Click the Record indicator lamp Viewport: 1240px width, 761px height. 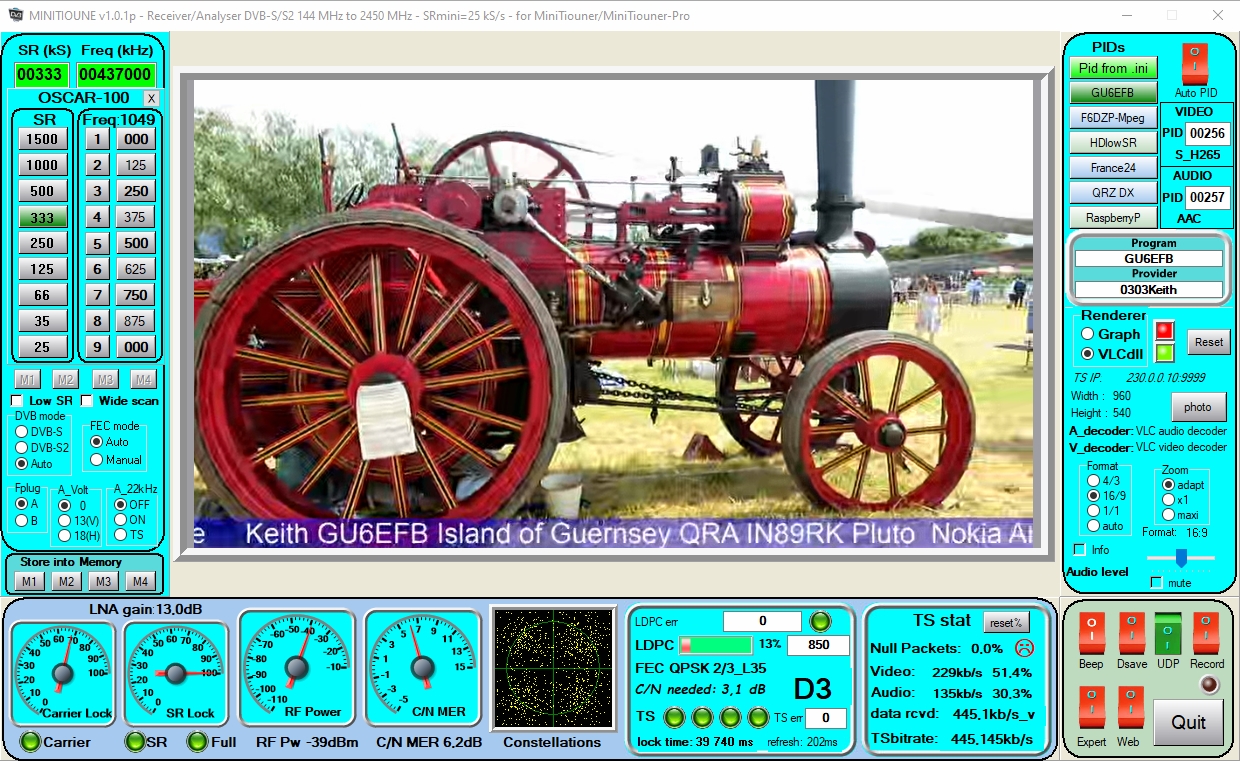tap(1211, 685)
